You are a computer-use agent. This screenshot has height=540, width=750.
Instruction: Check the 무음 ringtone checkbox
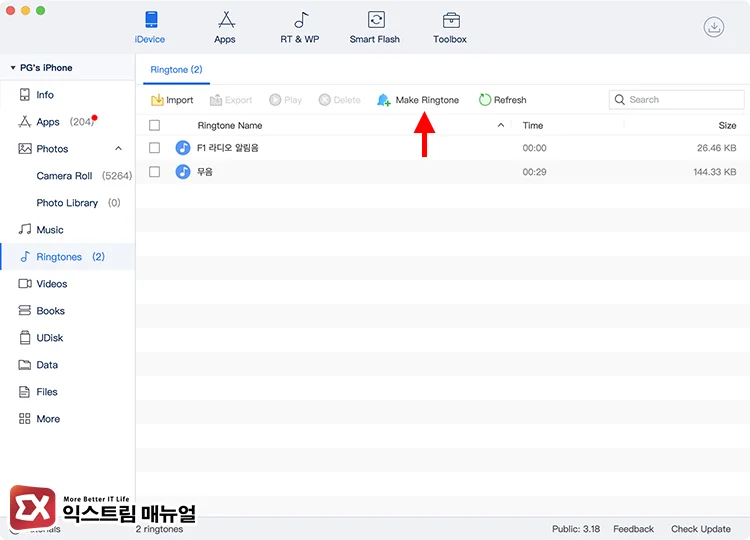[154, 172]
